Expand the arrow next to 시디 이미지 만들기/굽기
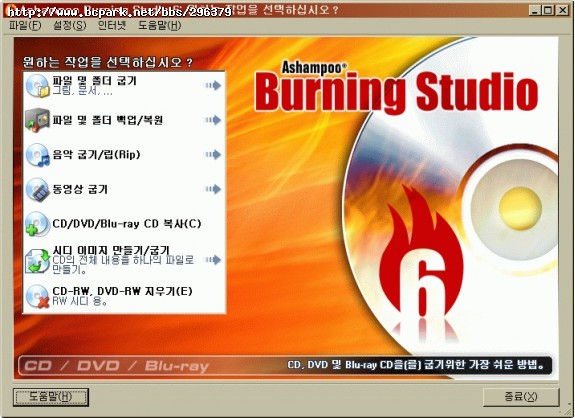575x418 pixels. (213, 260)
